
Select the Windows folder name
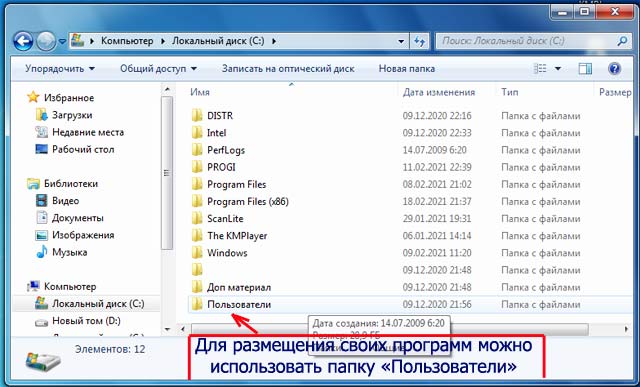[x=227, y=253]
